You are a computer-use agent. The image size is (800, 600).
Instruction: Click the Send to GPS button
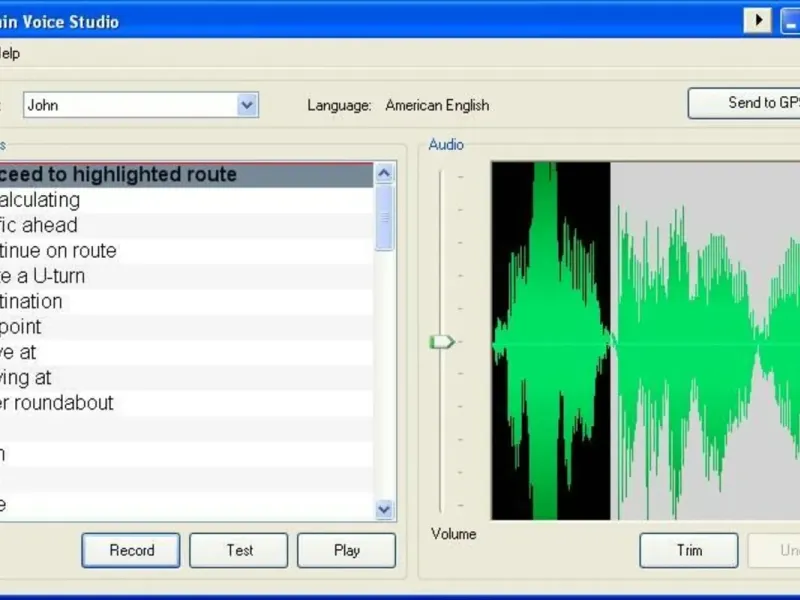click(x=744, y=103)
